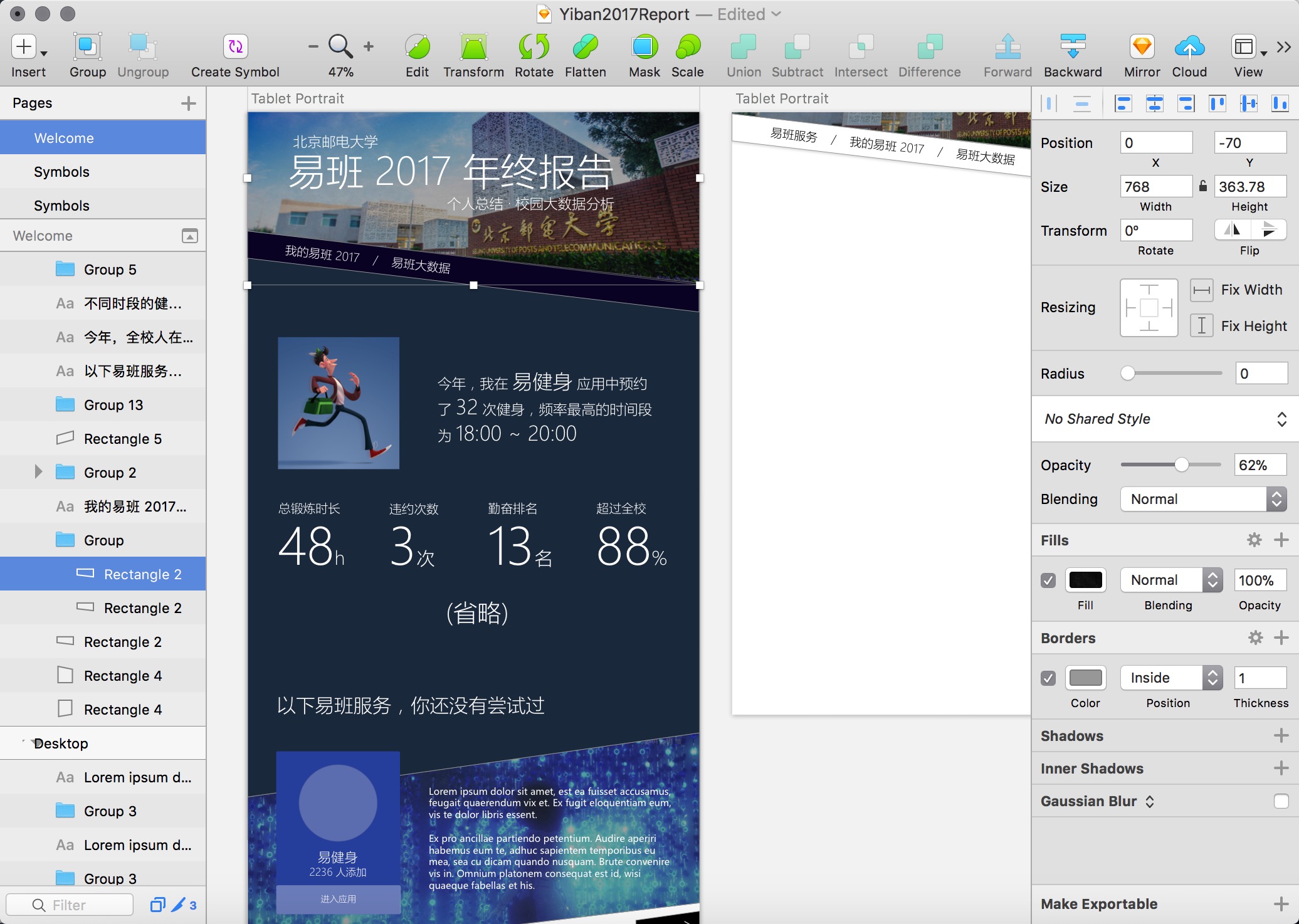Add a new shadow with plus
Image resolution: width=1299 pixels, height=924 pixels.
pos(1281,736)
